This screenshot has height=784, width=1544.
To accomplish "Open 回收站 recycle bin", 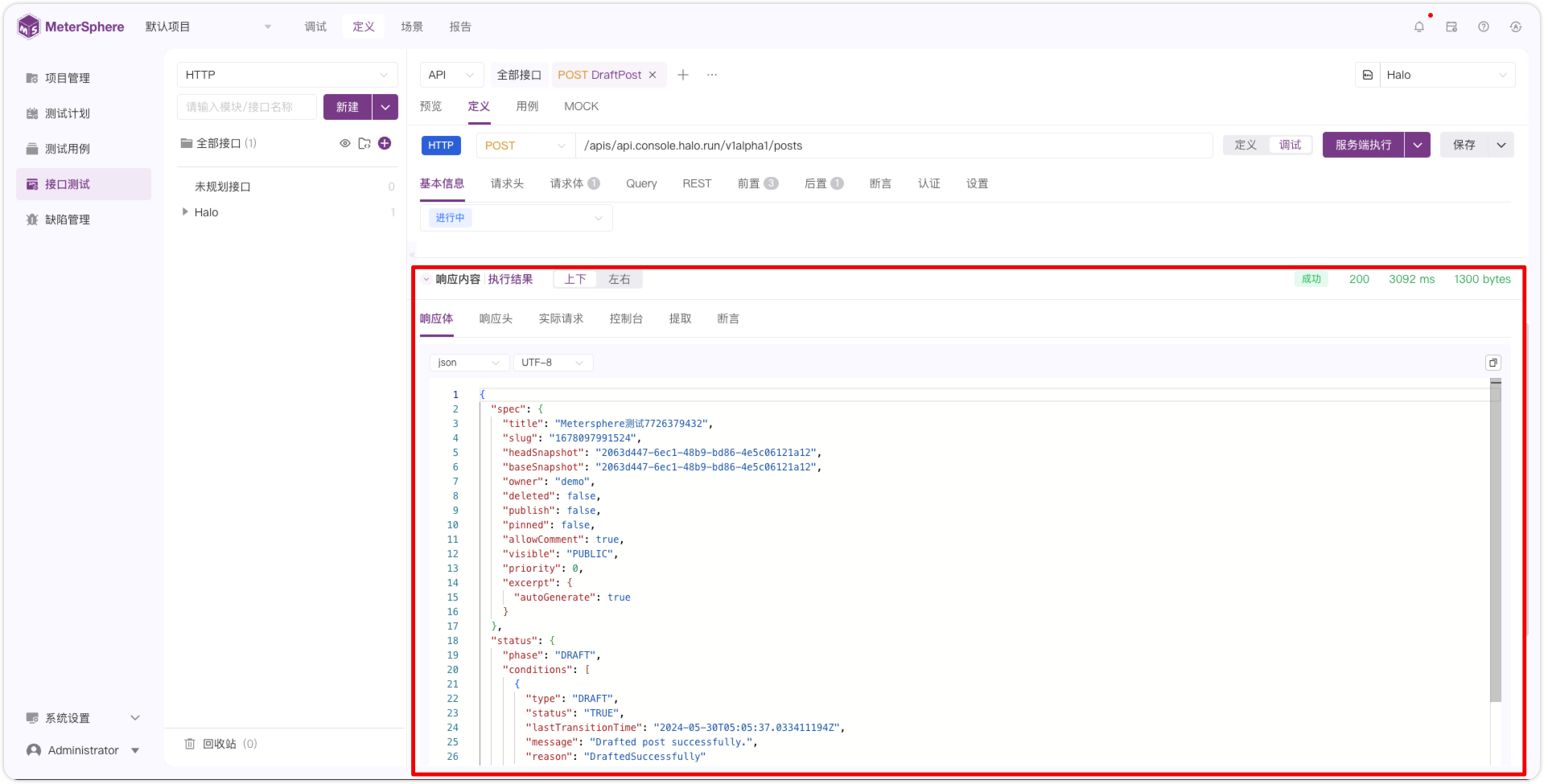I will 220,744.
